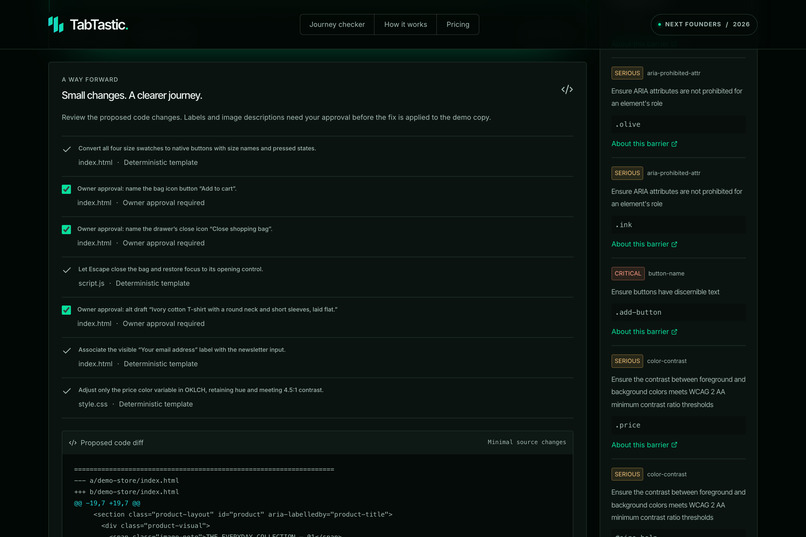806x537 pixels.
Task: Click "Small changes. A clearer journey." heading
Action: tap(132, 95)
